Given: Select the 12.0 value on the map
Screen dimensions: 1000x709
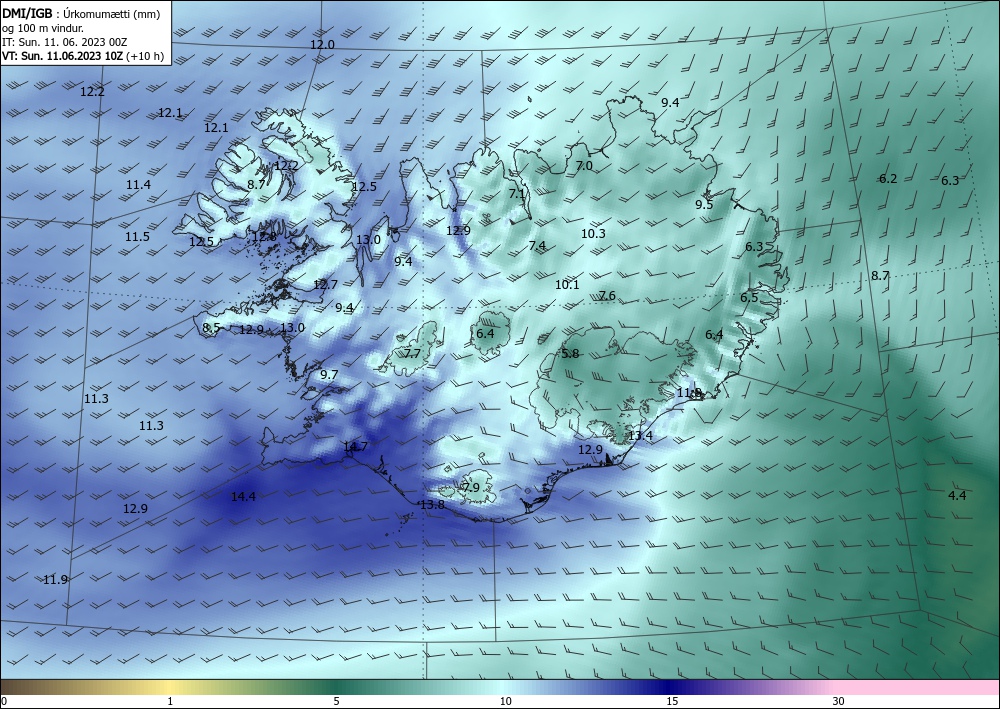Looking at the screenshot, I should (322, 45).
